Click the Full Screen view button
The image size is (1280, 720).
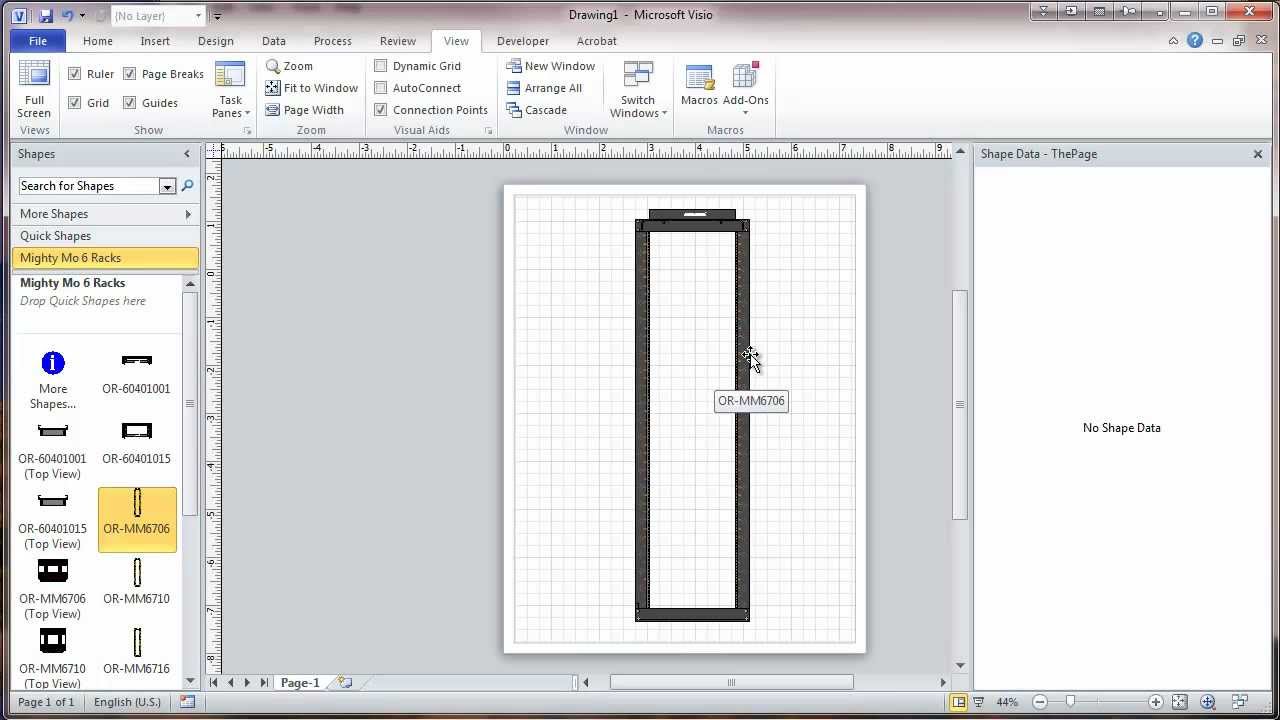click(34, 90)
